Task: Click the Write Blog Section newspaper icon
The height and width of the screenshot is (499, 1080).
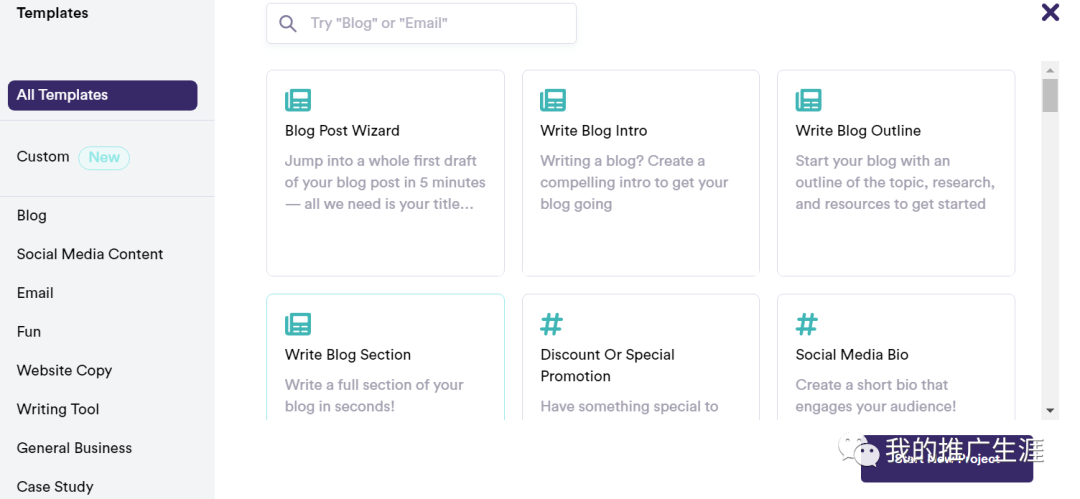Action: pos(298,324)
